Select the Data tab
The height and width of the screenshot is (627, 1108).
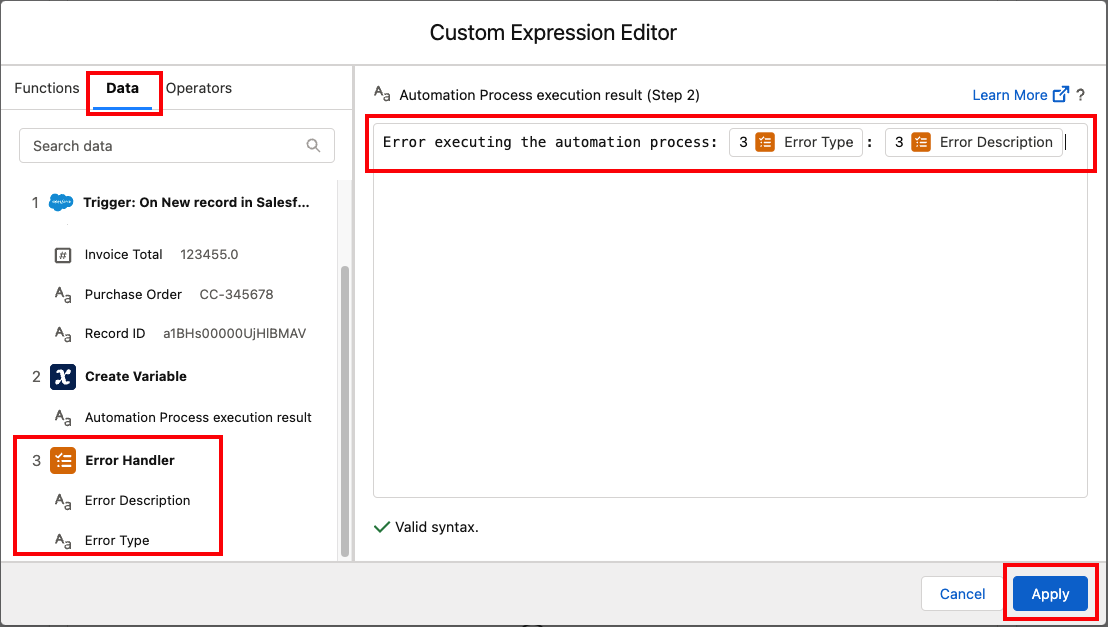coord(122,88)
